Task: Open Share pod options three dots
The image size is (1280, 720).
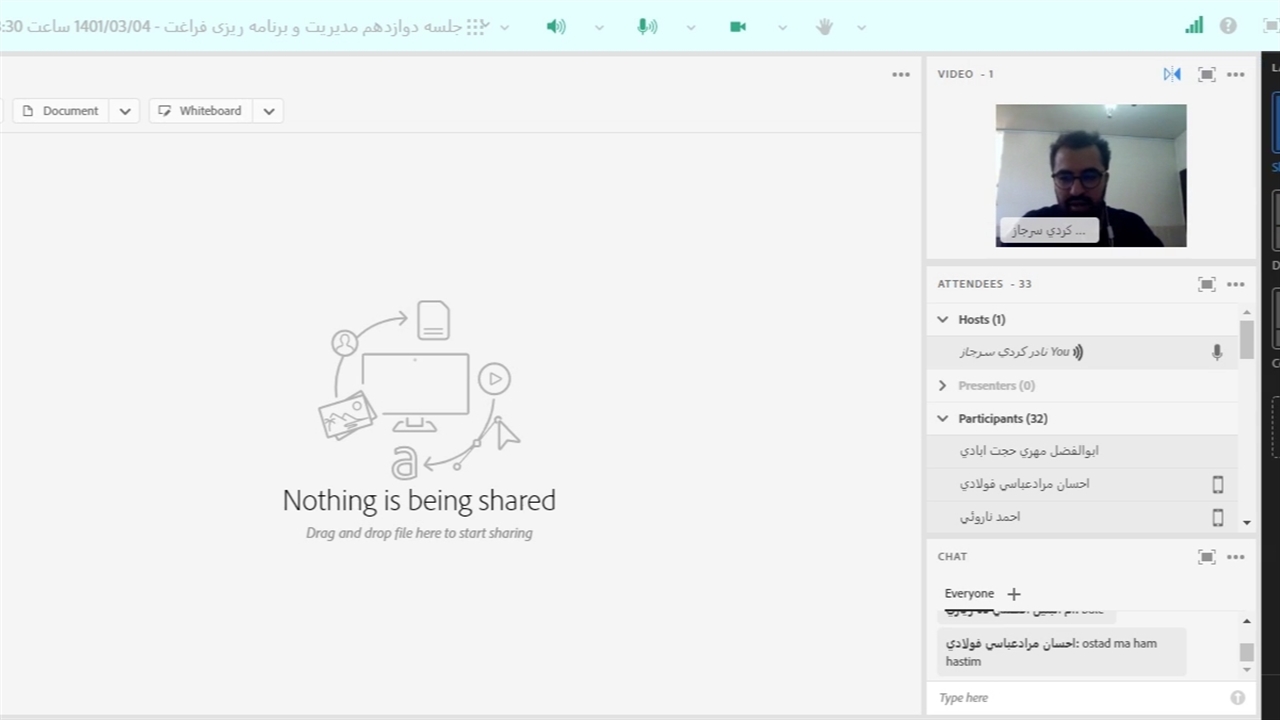Action: point(901,74)
